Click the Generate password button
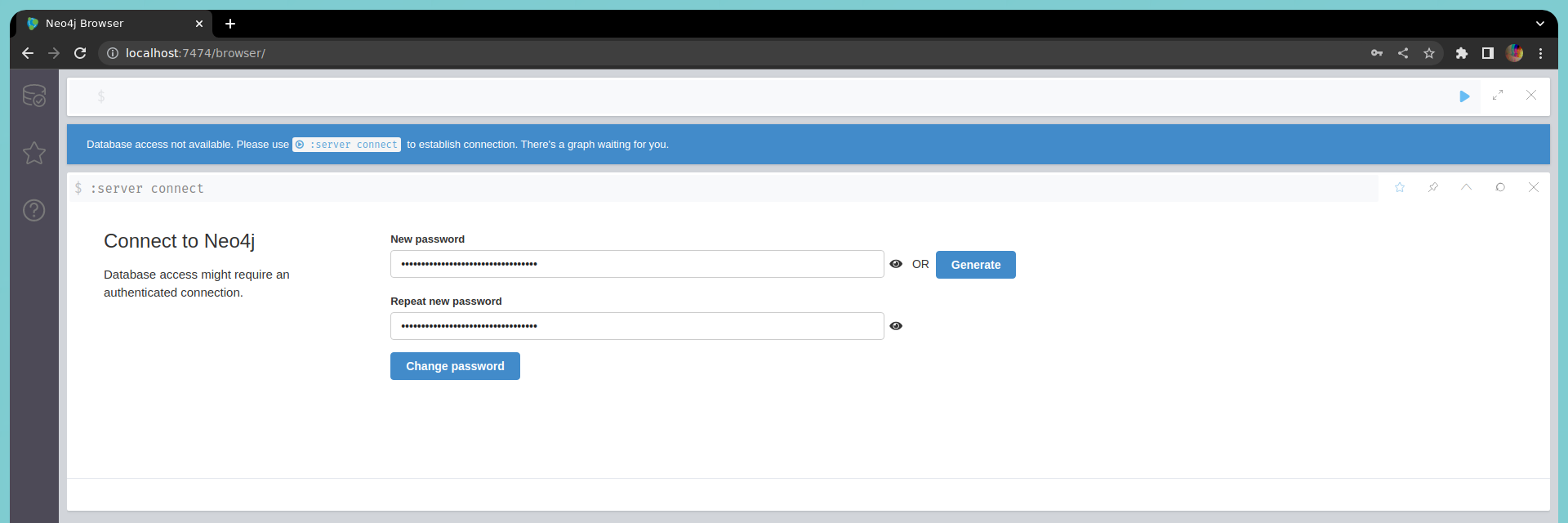 pos(976,265)
